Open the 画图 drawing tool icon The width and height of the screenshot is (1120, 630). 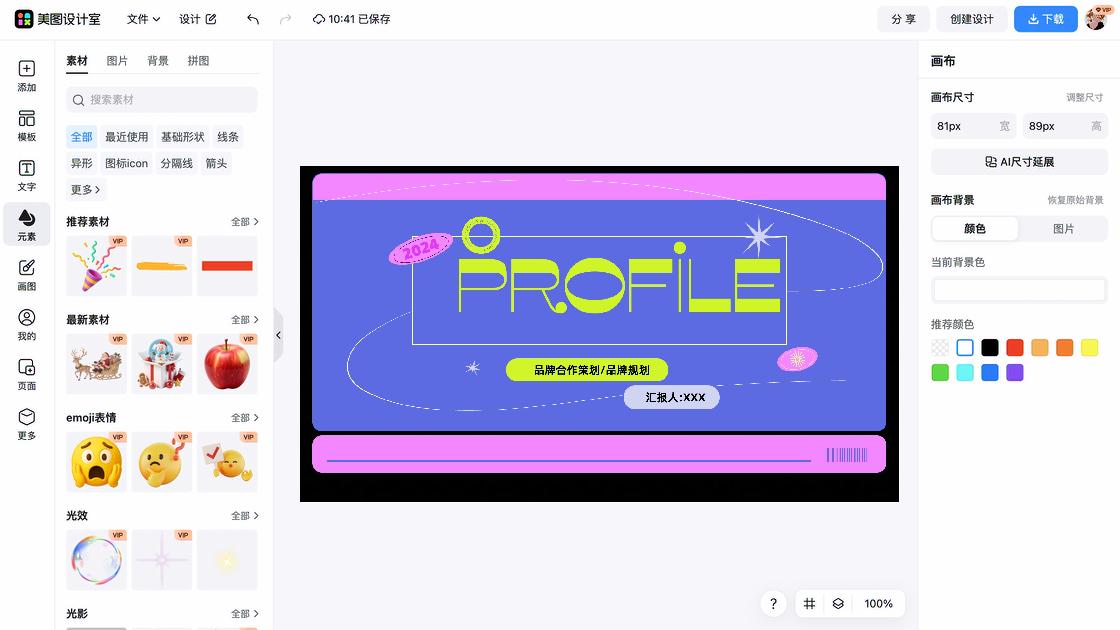coord(26,274)
